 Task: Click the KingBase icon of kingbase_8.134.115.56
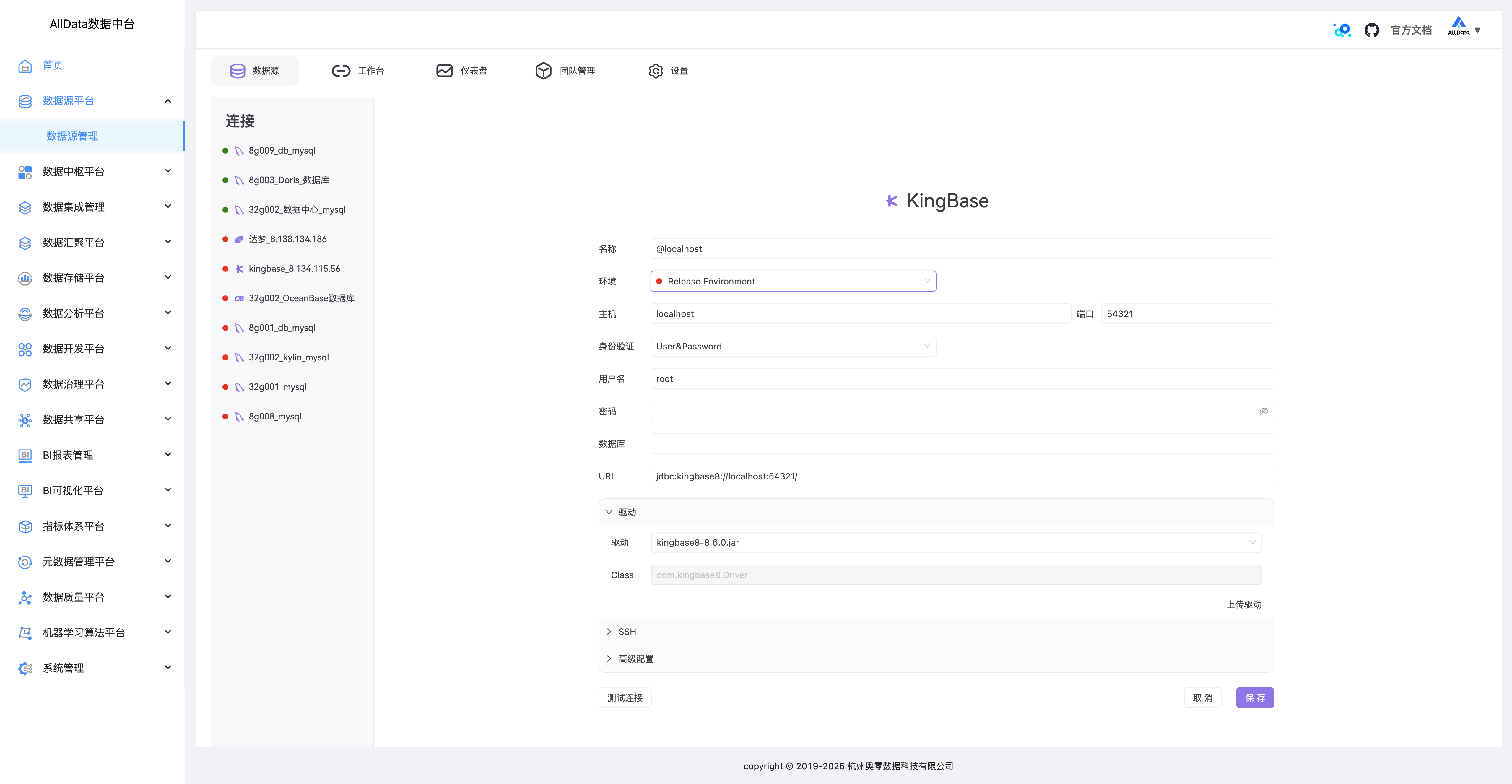tap(239, 269)
